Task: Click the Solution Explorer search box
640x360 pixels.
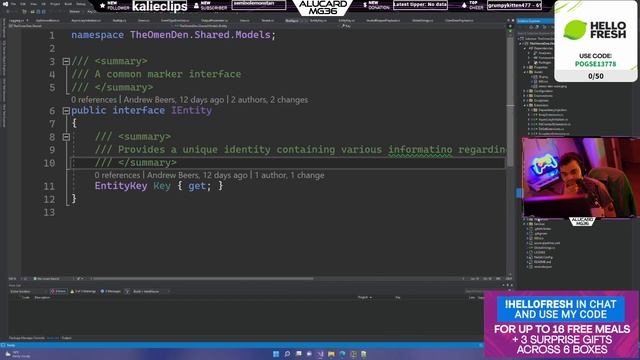Action: click(x=535, y=33)
